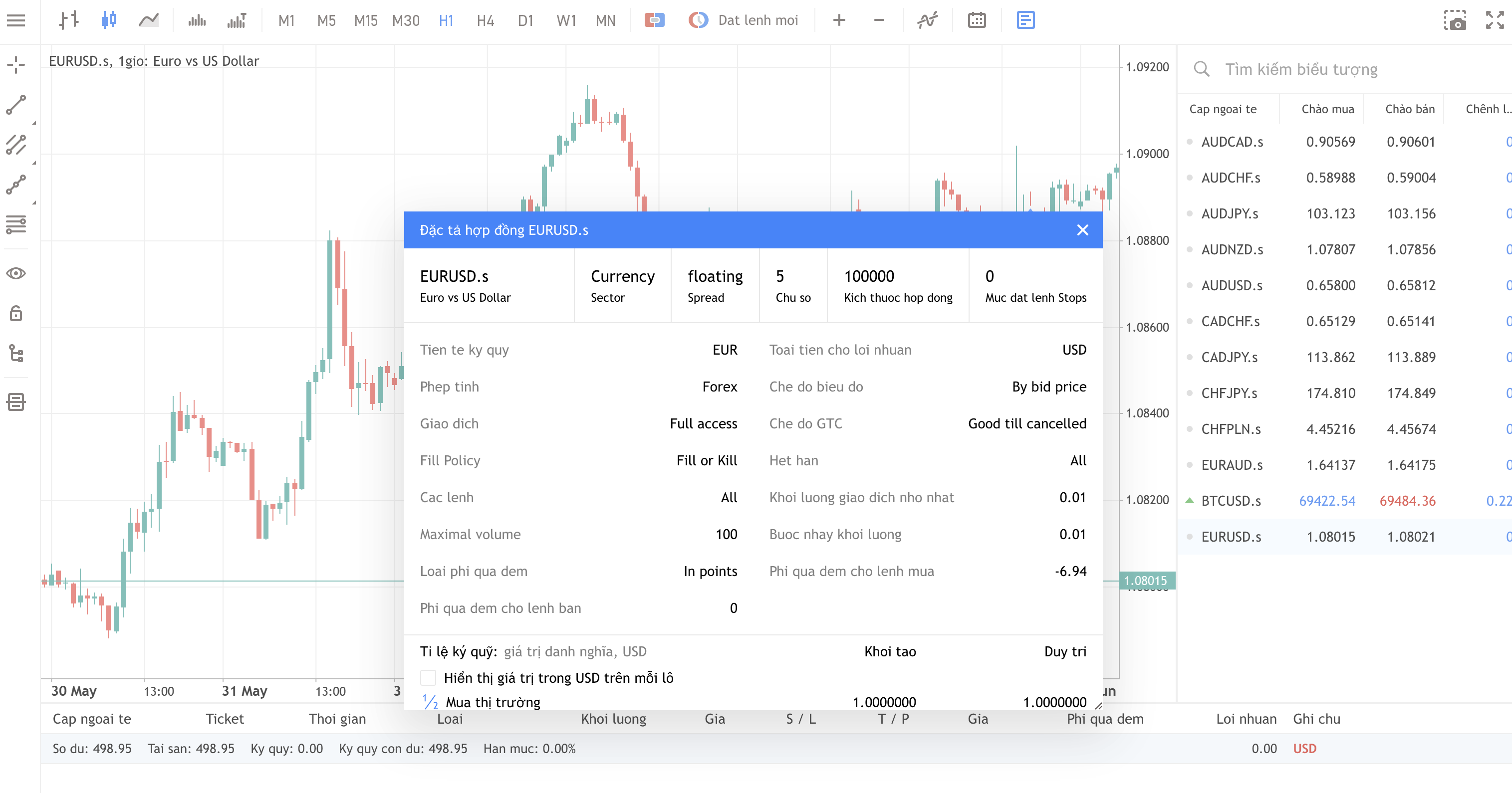The image size is (1512, 793).
Task: Select the active H1 timeframe
Action: [x=446, y=20]
